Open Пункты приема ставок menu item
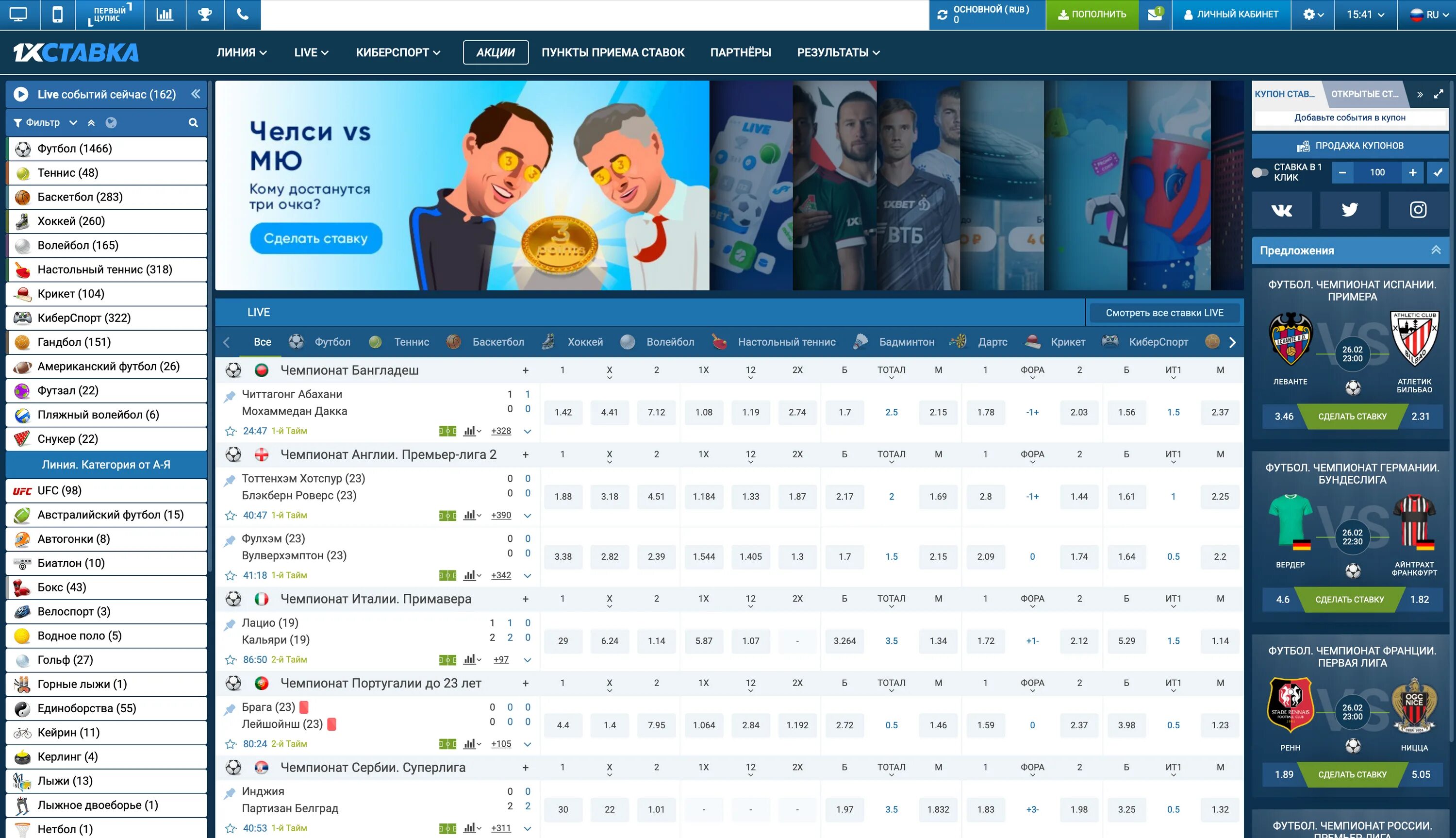1456x838 pixels. tap(612, 52)
